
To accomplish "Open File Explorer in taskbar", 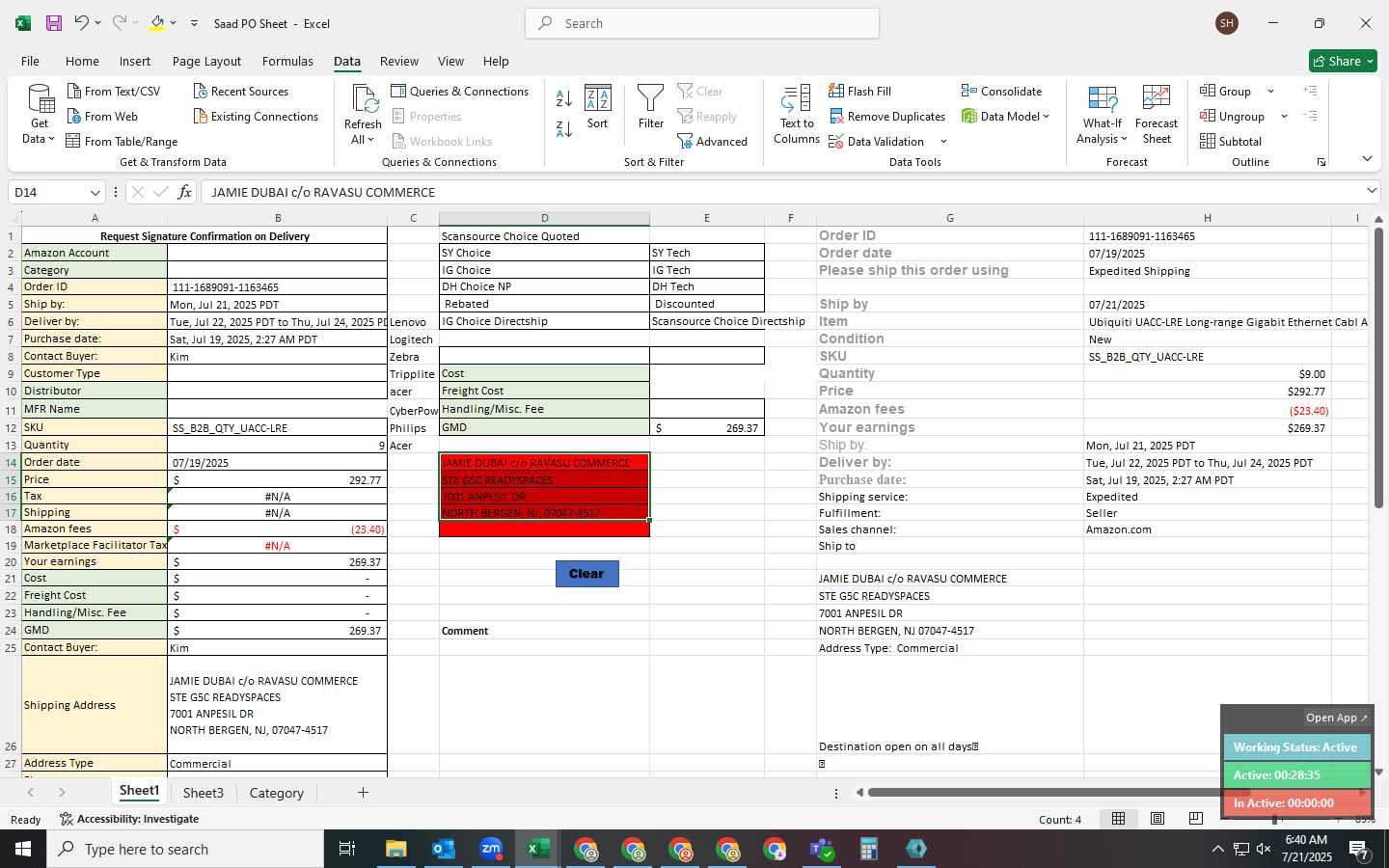I will click(x=396, y=849).
